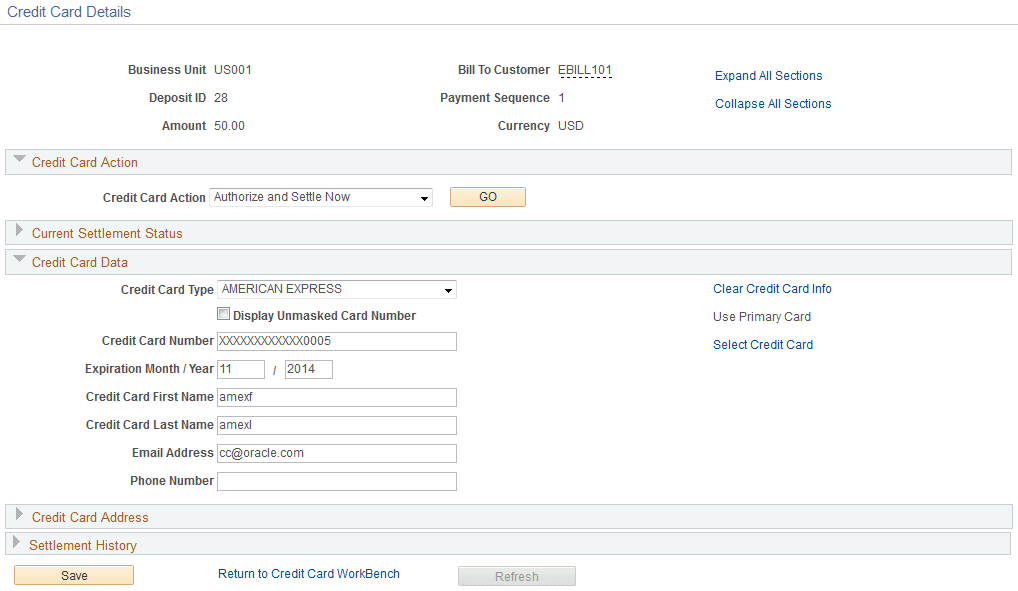Image resolution: width=1018 pixels, height=591 pixels.
Task: Expand the Current Settlement Status section
Action: 18,232
